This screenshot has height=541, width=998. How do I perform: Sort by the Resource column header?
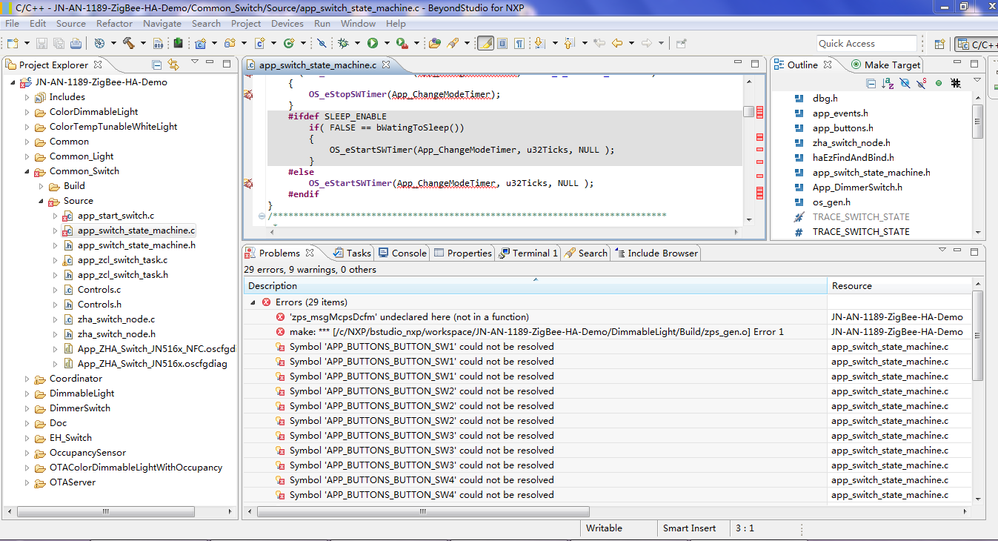click(x=900, y=286)
